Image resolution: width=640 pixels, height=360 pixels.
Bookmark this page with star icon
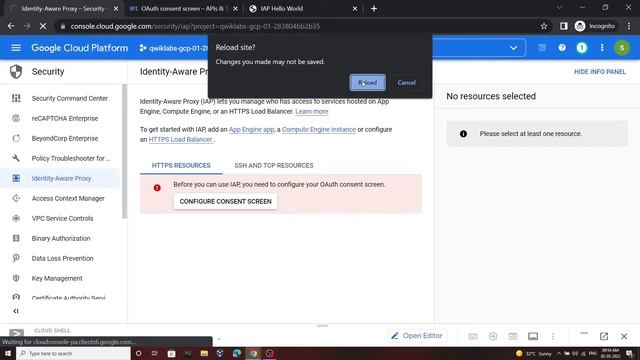[544, 26]
